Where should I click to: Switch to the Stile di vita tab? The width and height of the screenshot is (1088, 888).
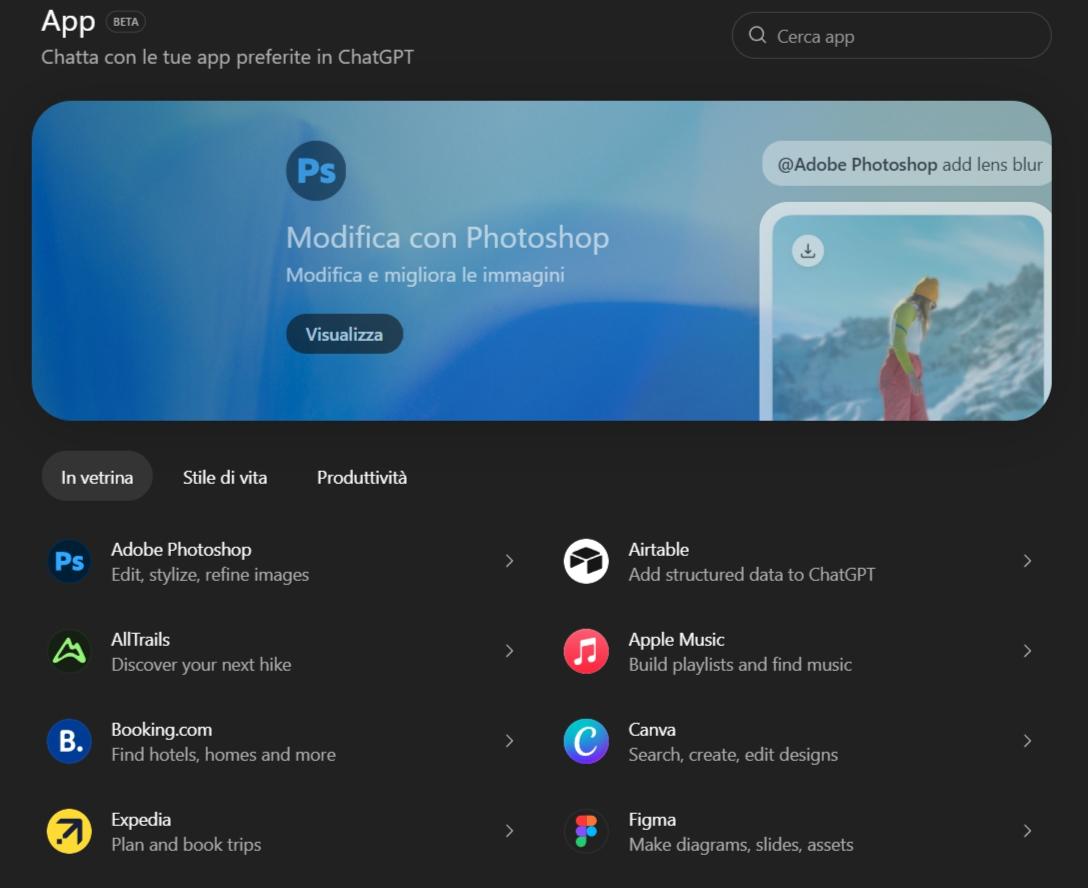click(225, 477)
